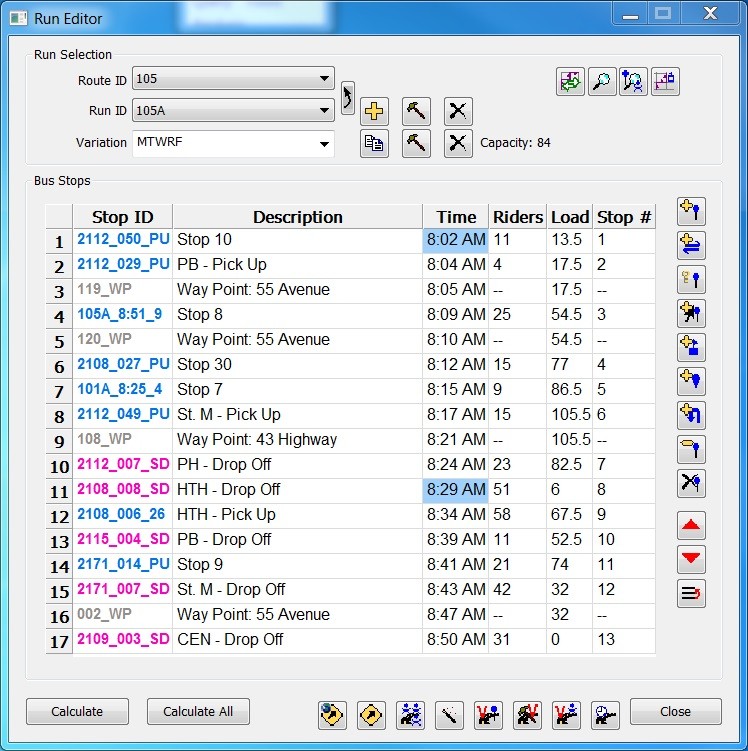Select stop 2112_050_PU in row 1

click(124, 239)
